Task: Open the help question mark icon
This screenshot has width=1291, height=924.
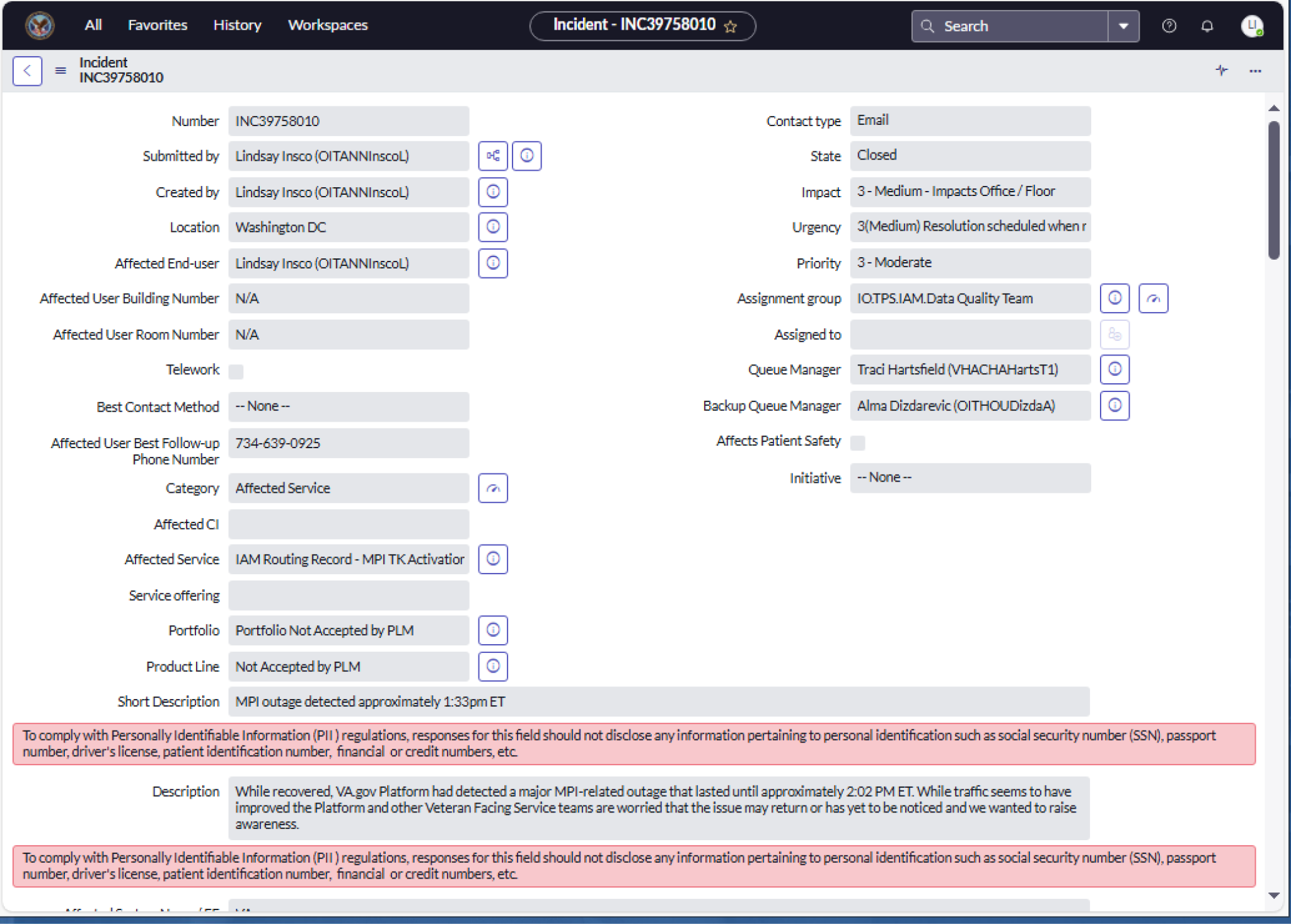Action: point(1169,26)
